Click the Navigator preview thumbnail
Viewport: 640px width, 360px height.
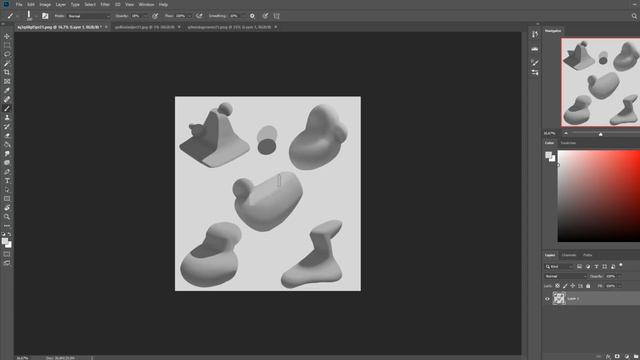pos(600,82)
